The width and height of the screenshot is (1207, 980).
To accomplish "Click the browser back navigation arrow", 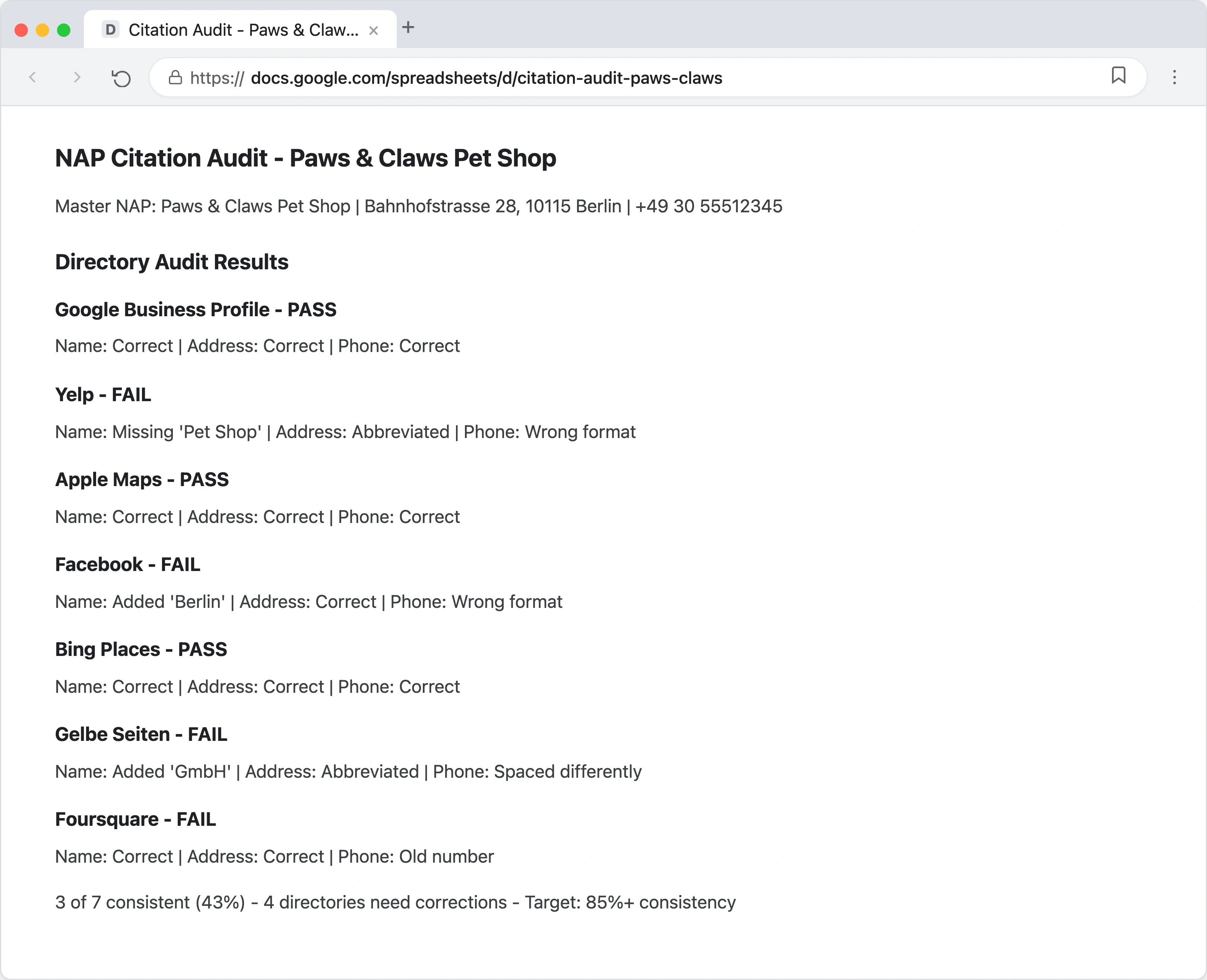I will (x=33, y=77).
